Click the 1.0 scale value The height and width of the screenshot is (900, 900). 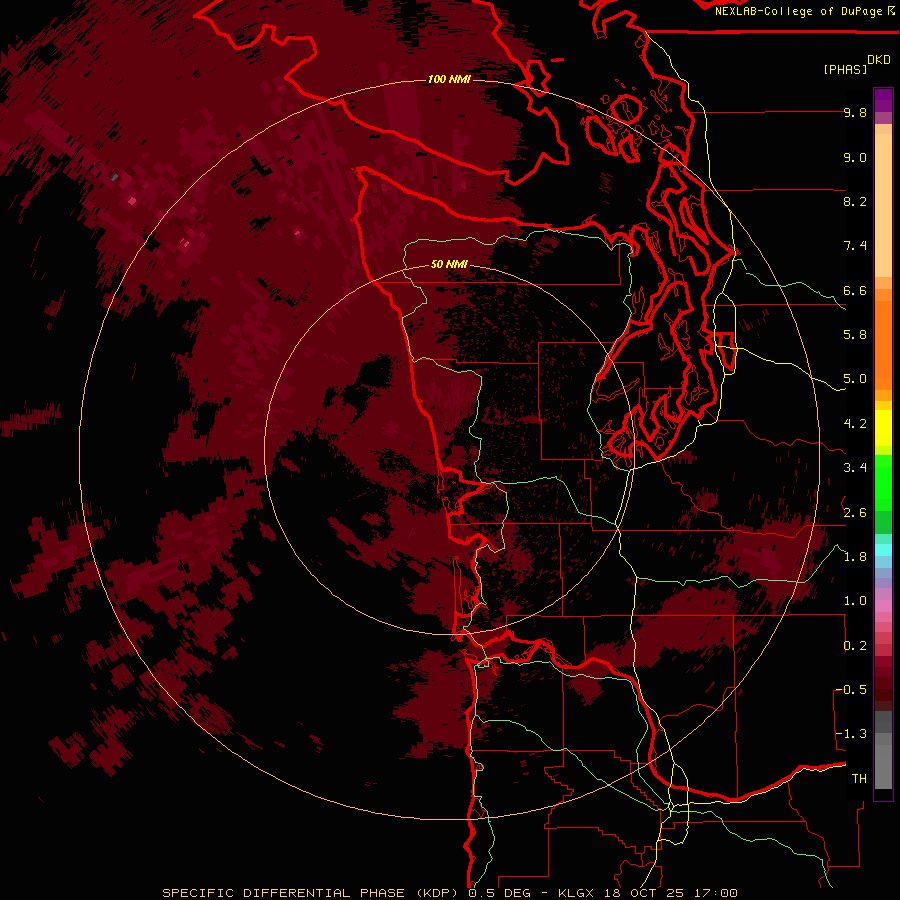pyautogui.click(x=855, y=601)
